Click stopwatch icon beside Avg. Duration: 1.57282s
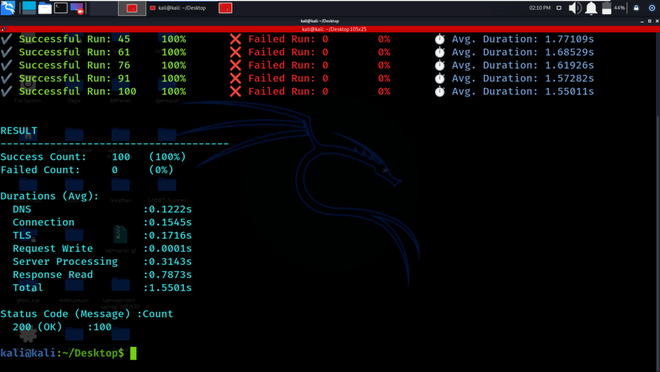 click(x=439, y=78)
